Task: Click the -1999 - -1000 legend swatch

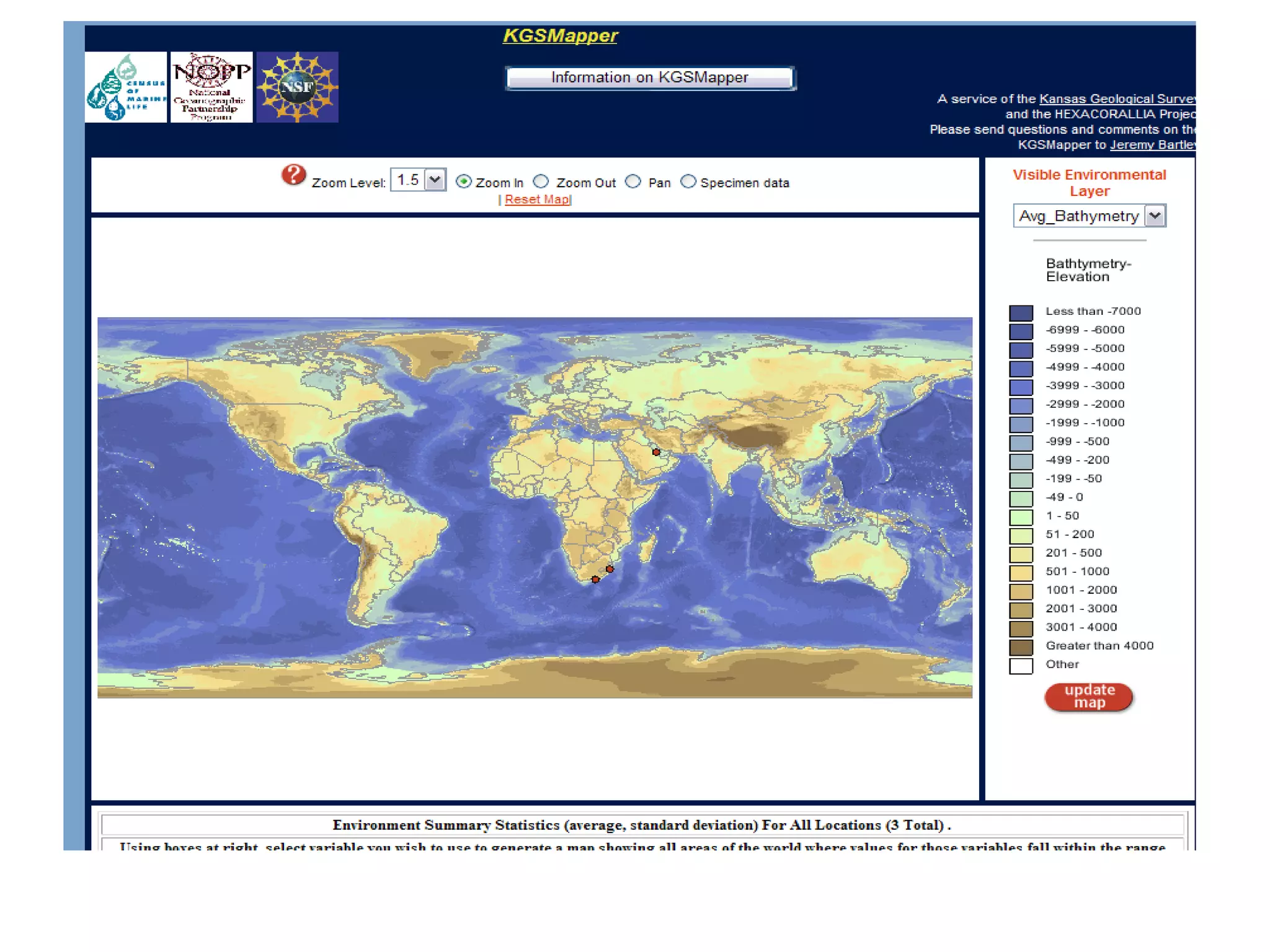Action: point(1021,424)
